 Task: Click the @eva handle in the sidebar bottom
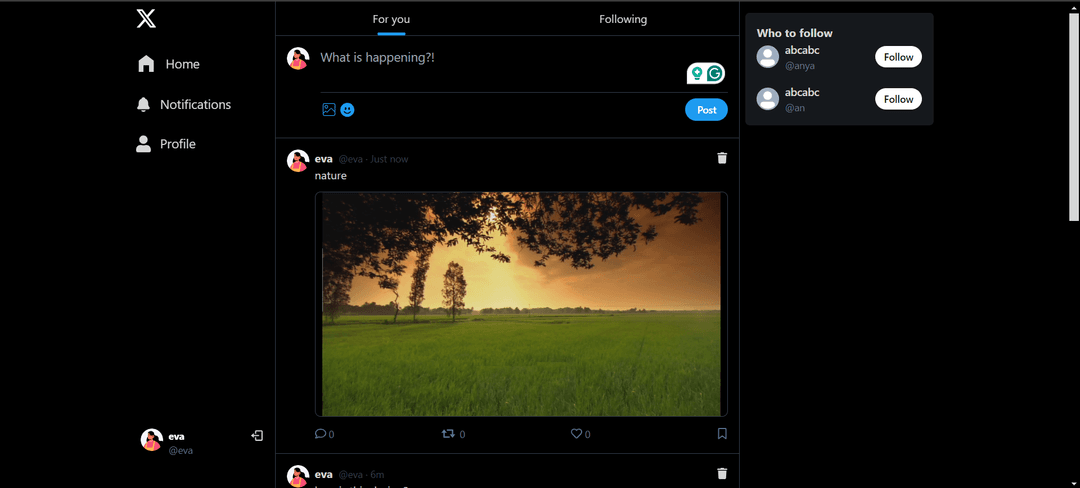pos(180,451)
